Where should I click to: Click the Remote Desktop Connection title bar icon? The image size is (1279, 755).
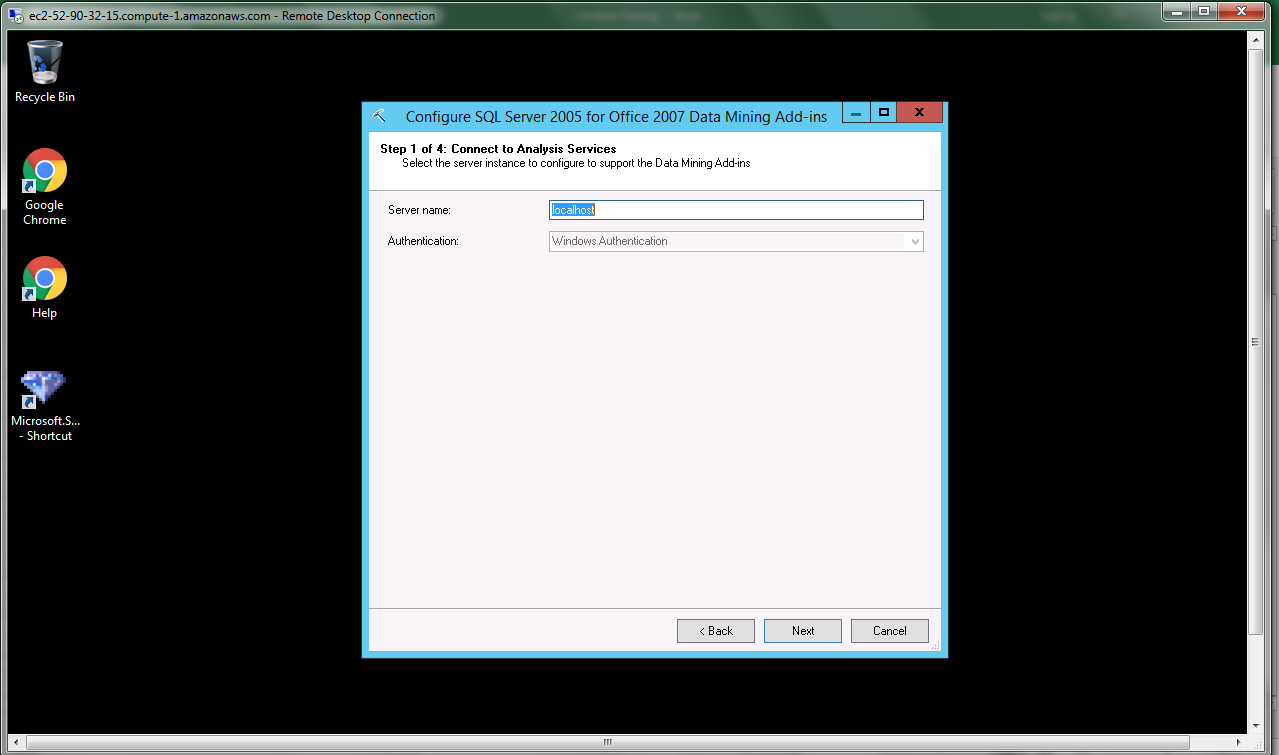(14, 15)
